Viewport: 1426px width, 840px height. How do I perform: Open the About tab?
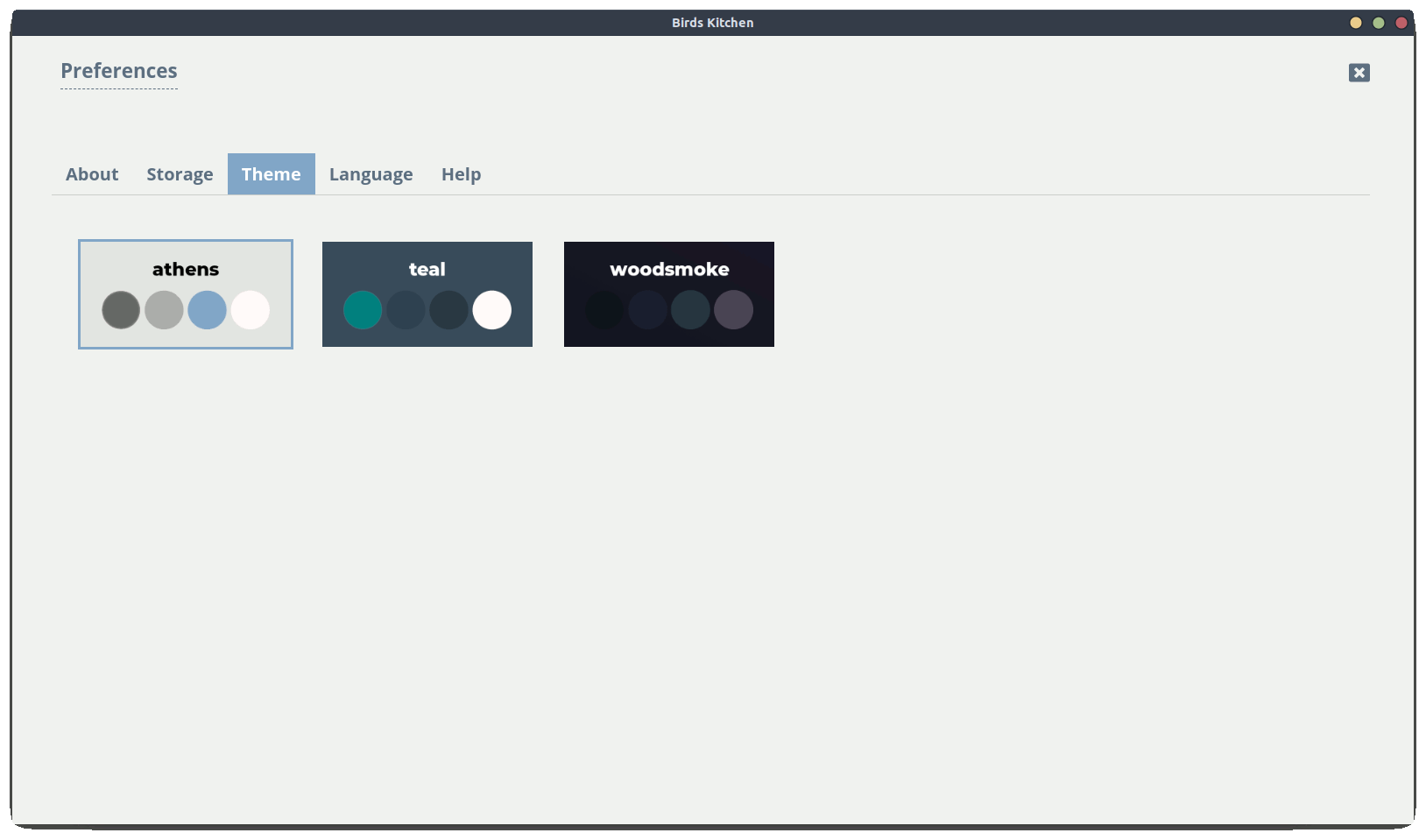pos(92,174)
